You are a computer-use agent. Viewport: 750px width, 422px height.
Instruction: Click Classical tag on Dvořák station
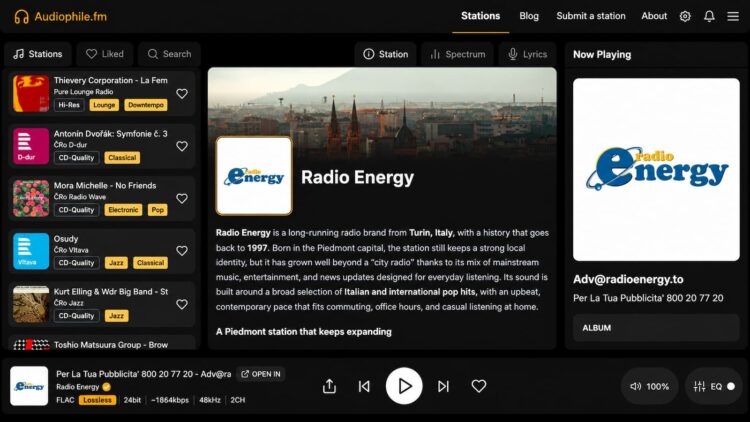tap(122, 157)
